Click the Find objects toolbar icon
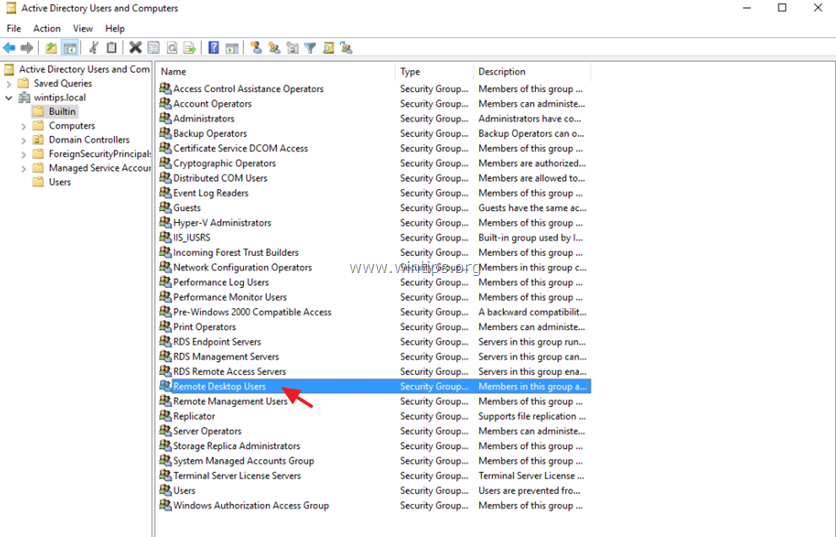 pos(328,48)
